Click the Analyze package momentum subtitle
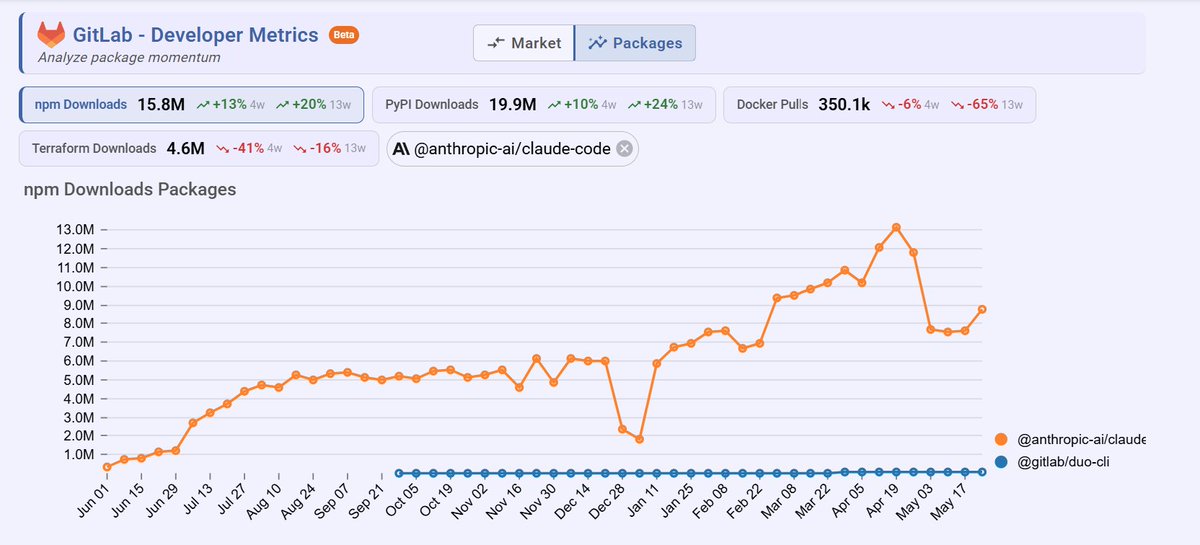The height and width of the screenshot is (545, 1200). 129,57
